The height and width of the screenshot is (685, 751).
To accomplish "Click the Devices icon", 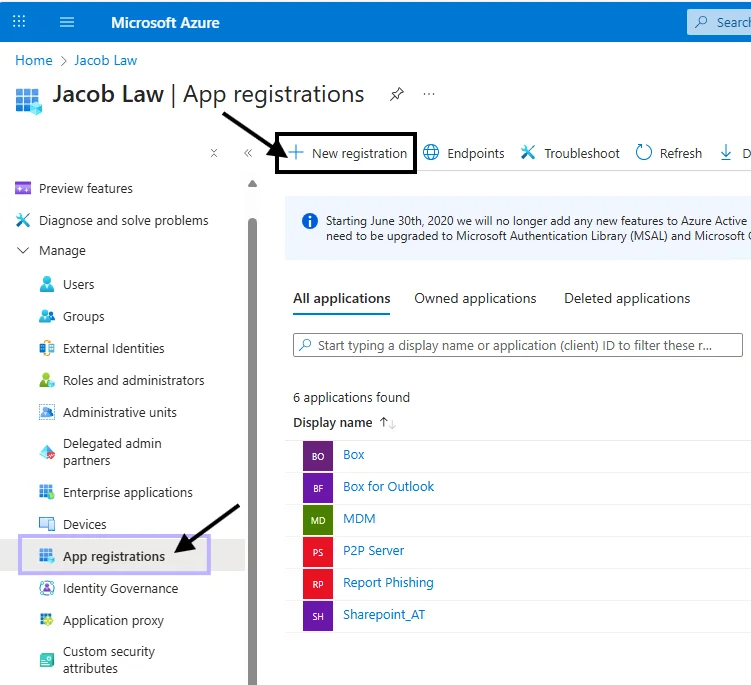I will [46, 524].
